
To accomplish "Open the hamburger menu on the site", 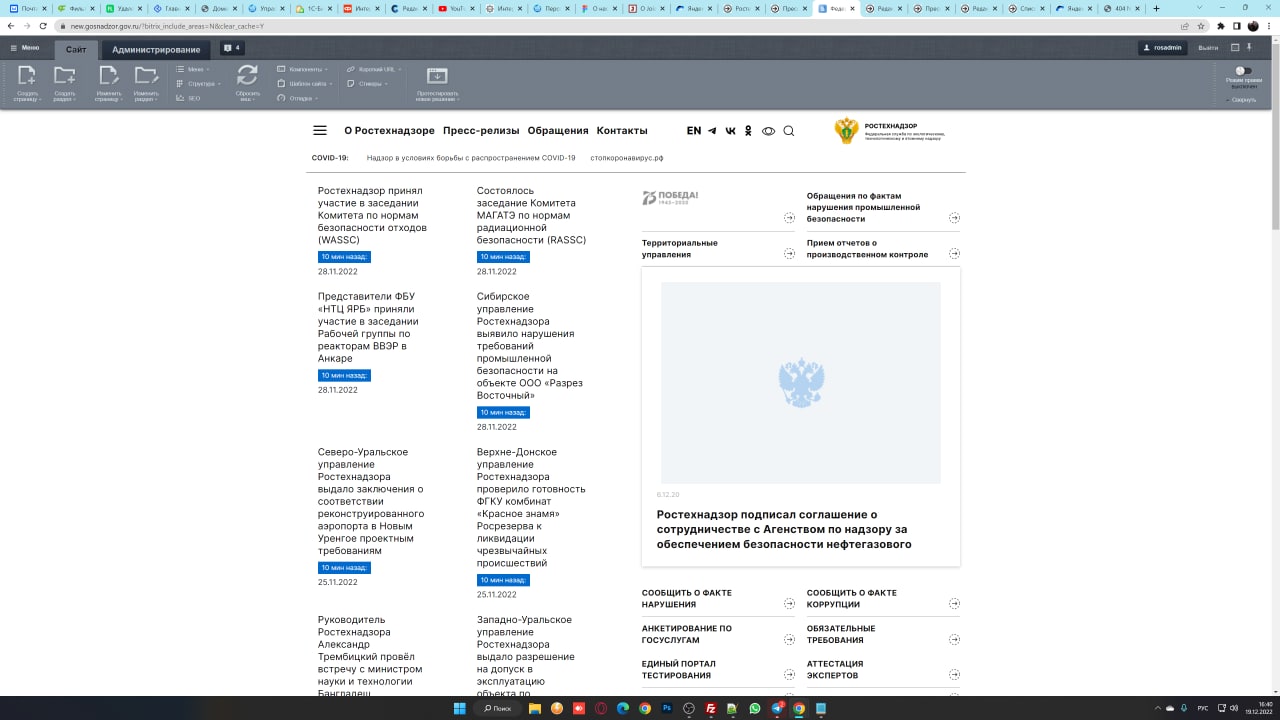I will coord(320,131).
